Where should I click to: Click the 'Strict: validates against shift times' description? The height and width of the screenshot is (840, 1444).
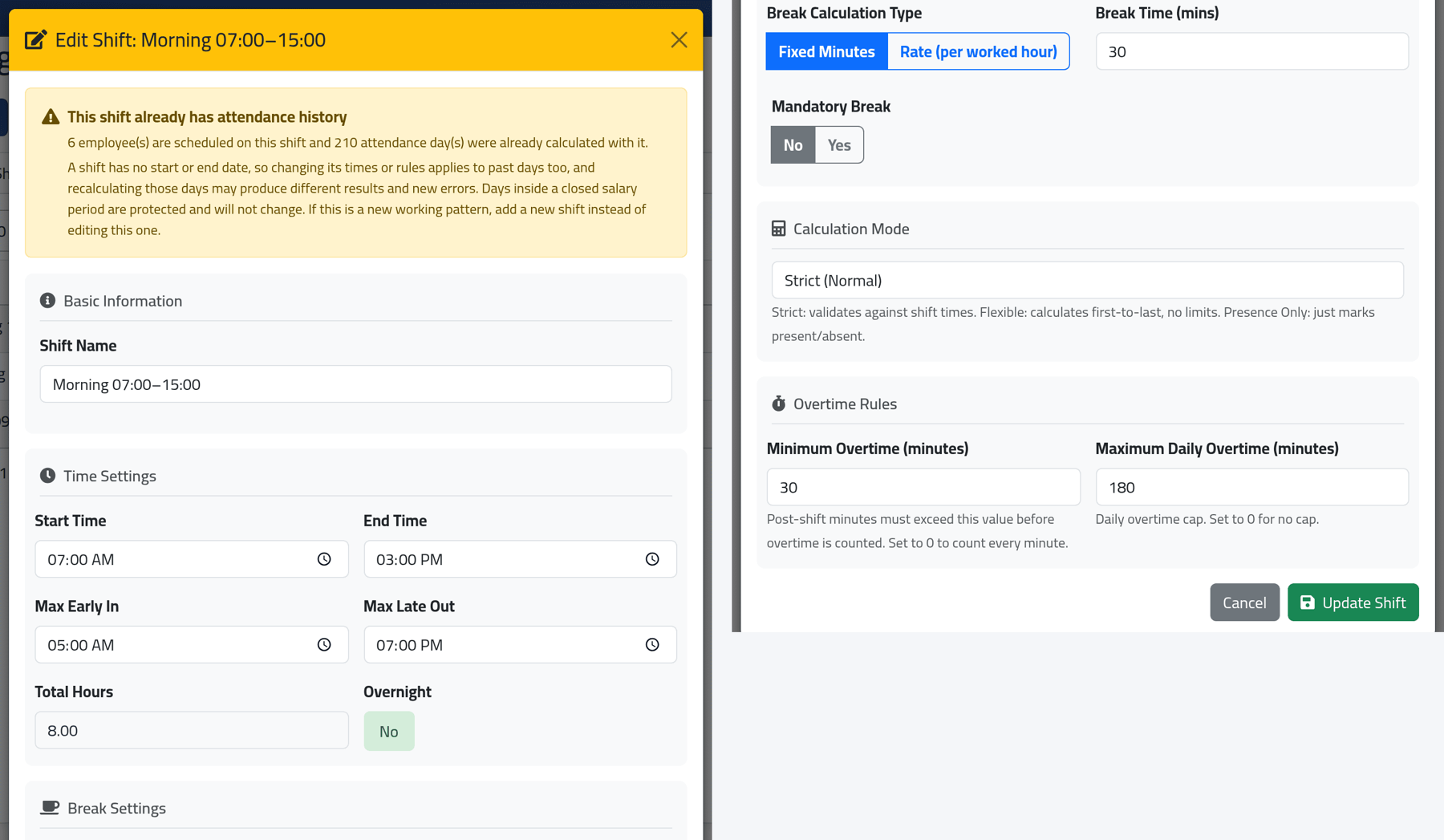coord(1073,324)
